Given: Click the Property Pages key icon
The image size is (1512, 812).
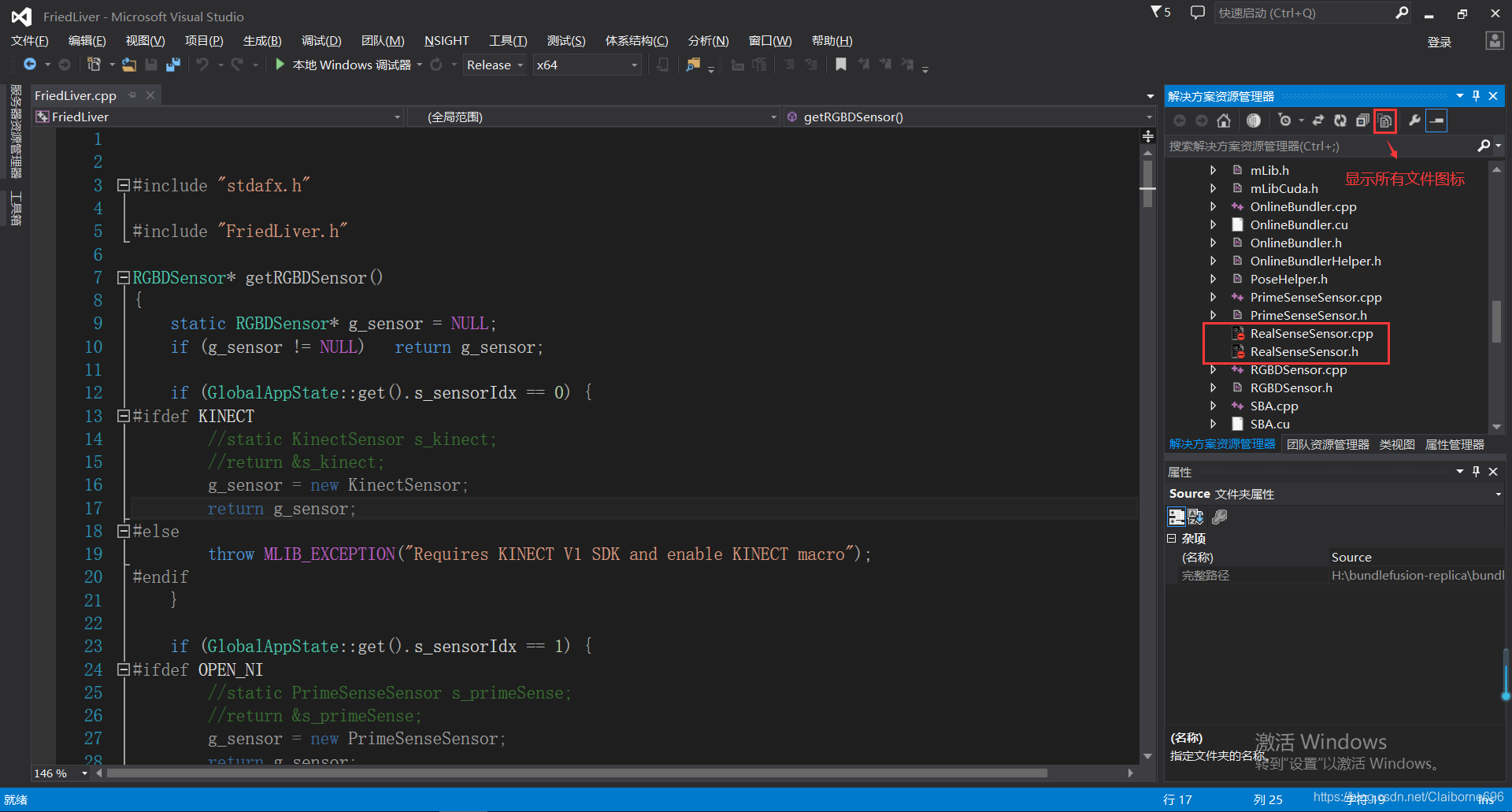Looking at the screenshot, I should 1220,517.
